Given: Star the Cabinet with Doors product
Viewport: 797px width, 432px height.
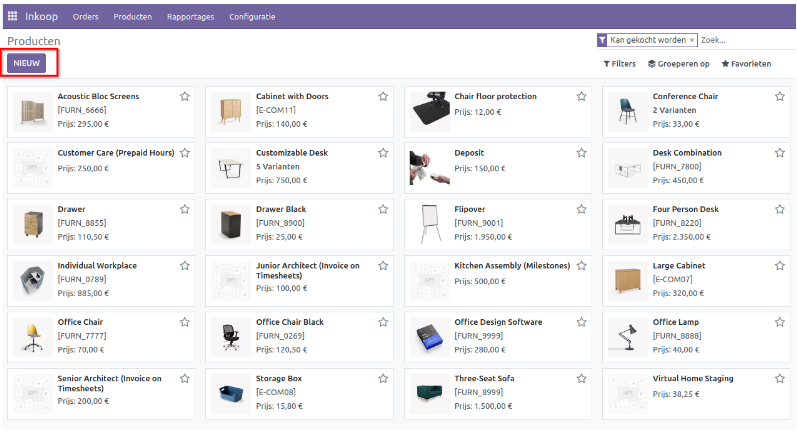Looking at the screenshot, I should coord(383,97).
